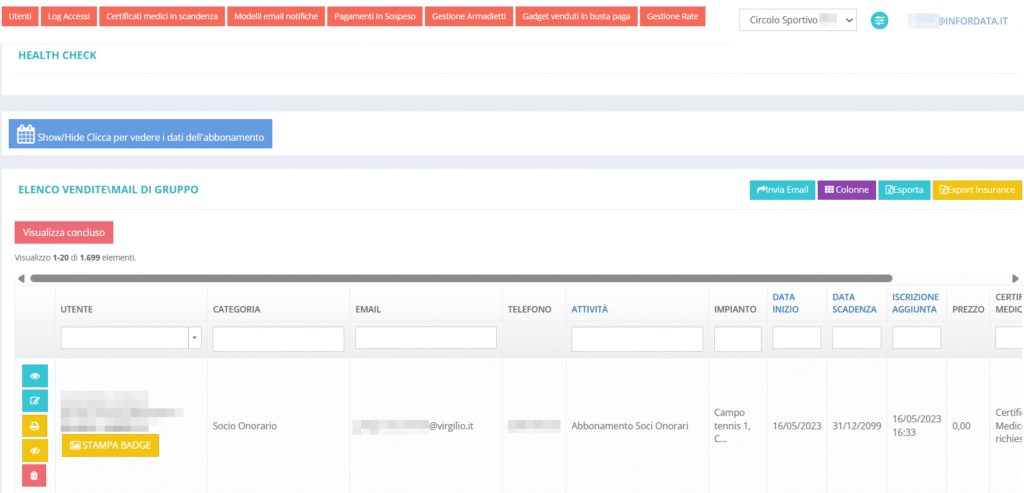This screenshot has width=1024, height=493.
Task: Open the Colonne column chooser
Action: (x=846, y=189)
